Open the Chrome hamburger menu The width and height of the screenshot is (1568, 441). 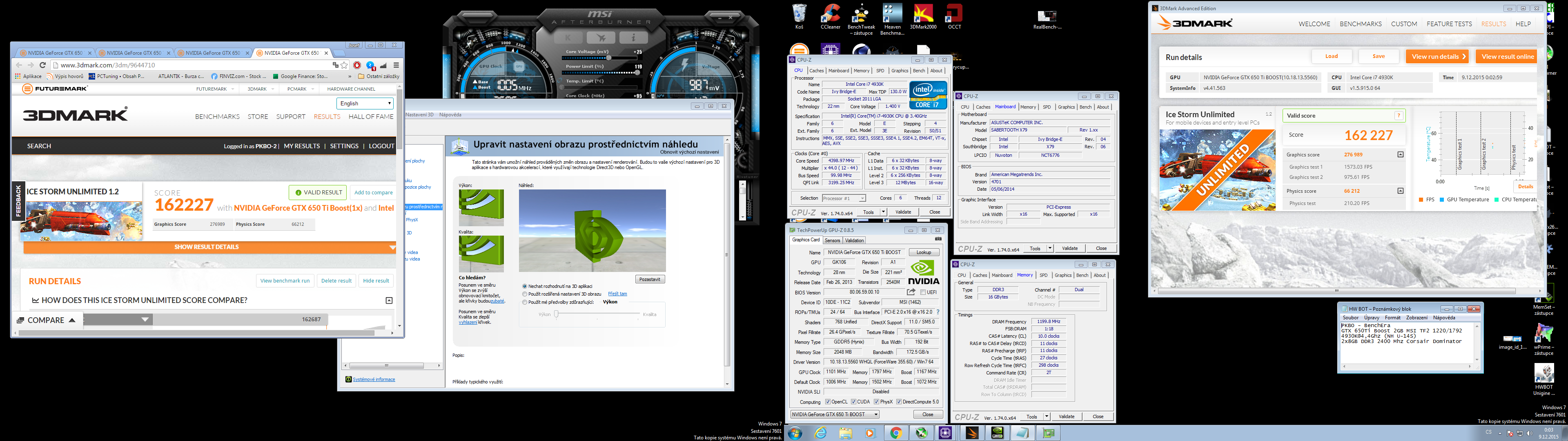point(396,65)
